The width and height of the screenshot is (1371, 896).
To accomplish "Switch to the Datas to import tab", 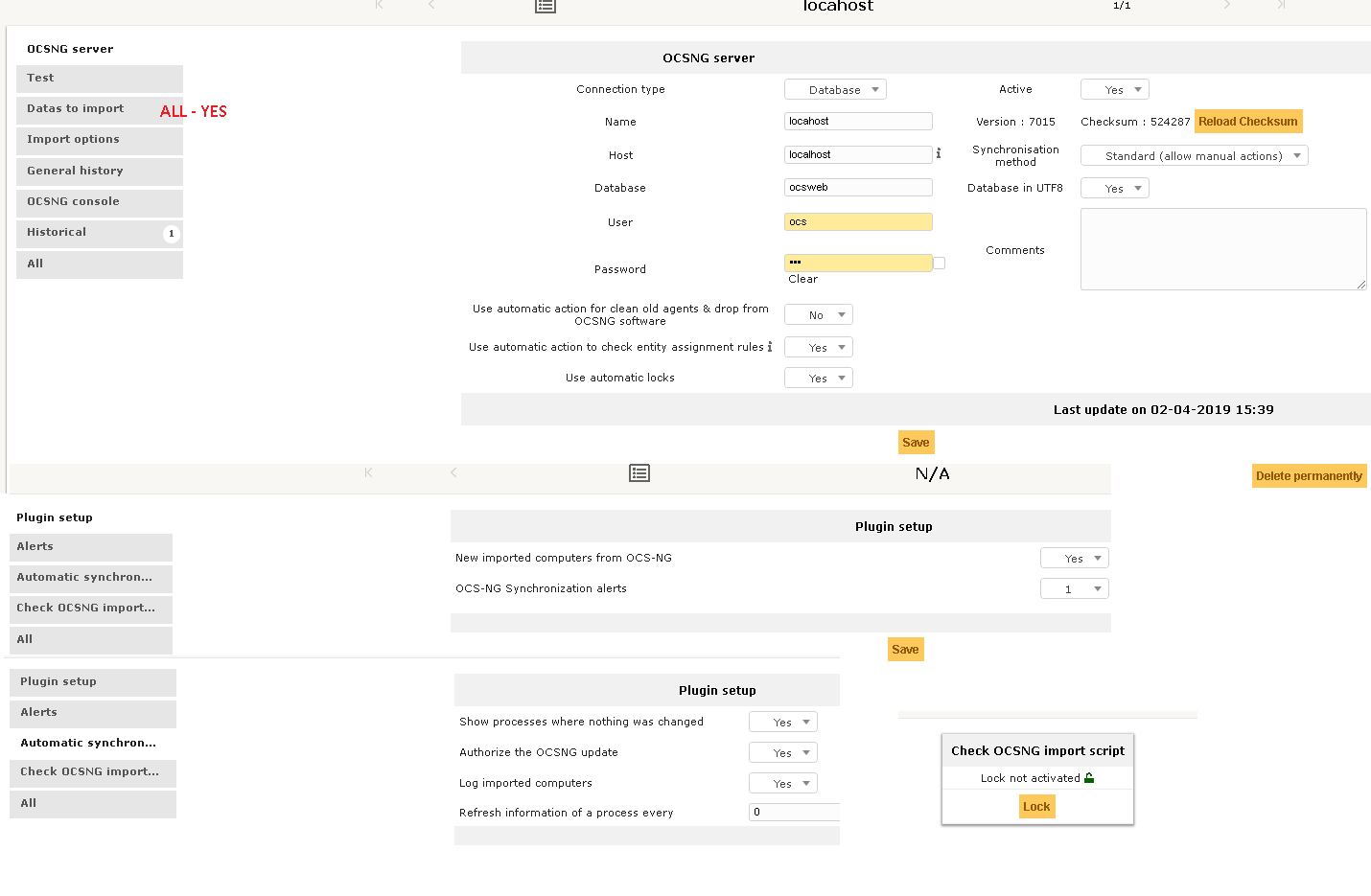I will tap(73, 108).
